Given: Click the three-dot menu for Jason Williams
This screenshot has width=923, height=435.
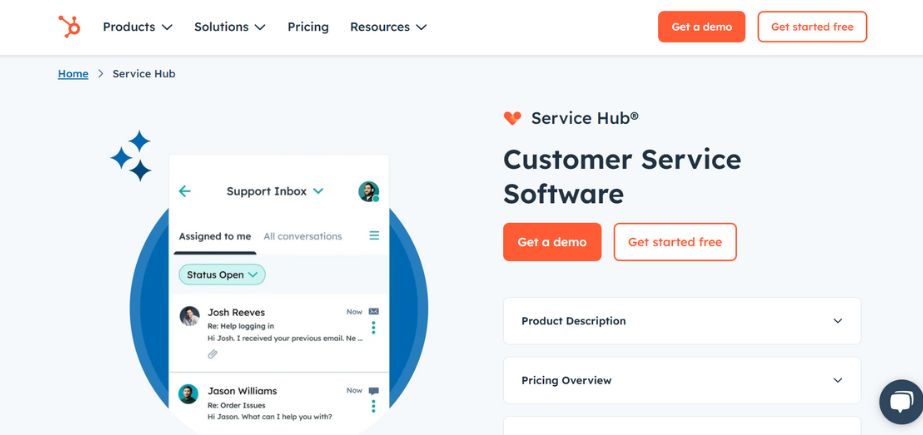Looking at the screenshot, I should click(x=374, y=406).
